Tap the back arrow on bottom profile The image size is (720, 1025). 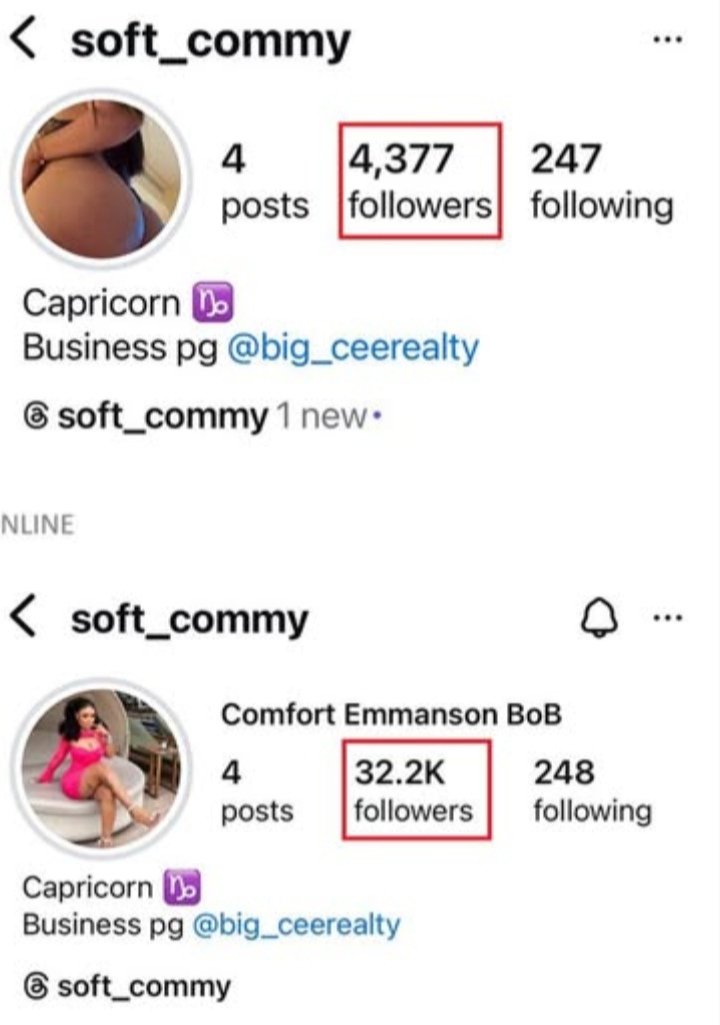[24, 615]
